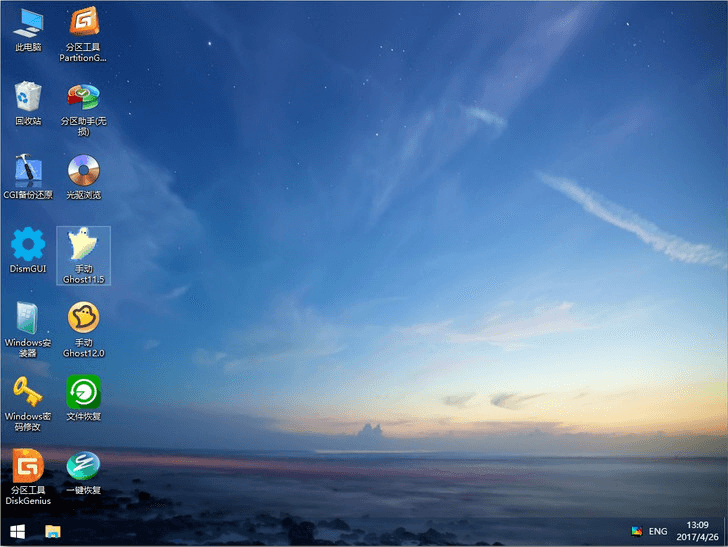
Task: Open the DismGUI gear icon
Action: coord(28,245)
